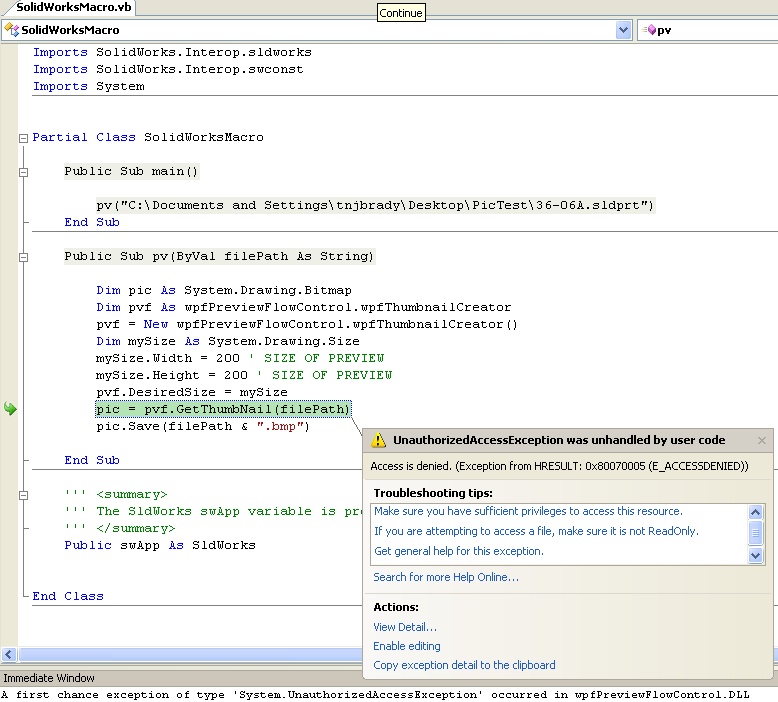The height and width of the screenshot is (702, 778).
Task: Collapse the Public Sub pv block
Action: tap(23, 257)
